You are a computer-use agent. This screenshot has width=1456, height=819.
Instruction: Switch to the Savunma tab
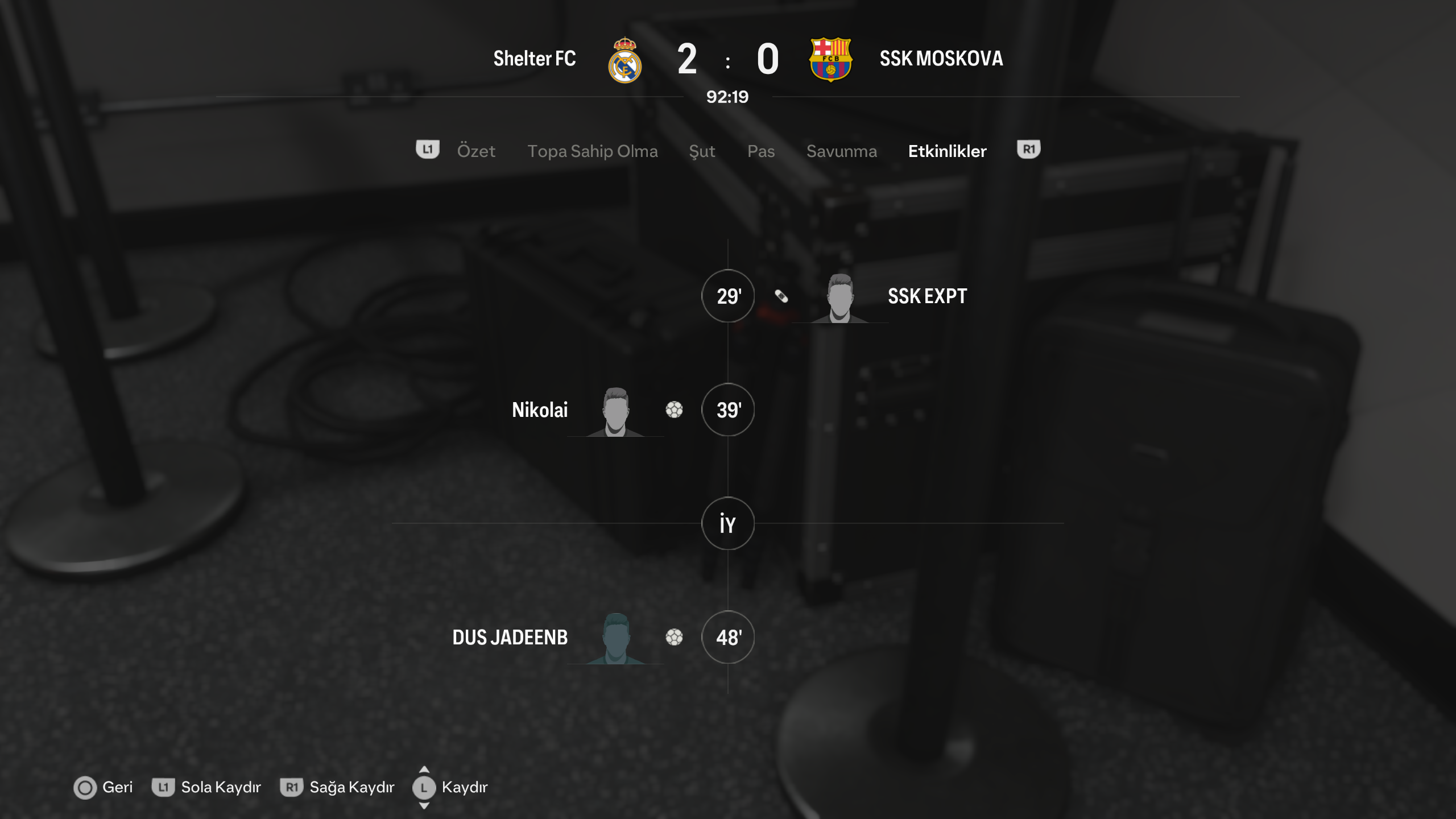click(x=842, y=151)
